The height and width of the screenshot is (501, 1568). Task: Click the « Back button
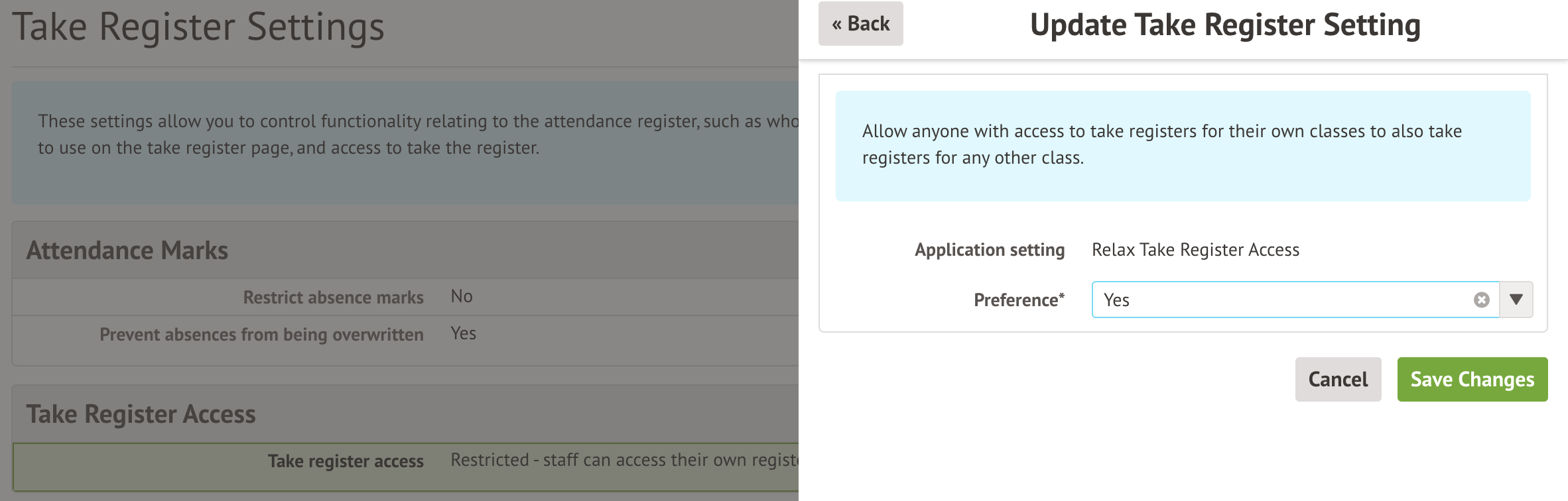[860, 24]
